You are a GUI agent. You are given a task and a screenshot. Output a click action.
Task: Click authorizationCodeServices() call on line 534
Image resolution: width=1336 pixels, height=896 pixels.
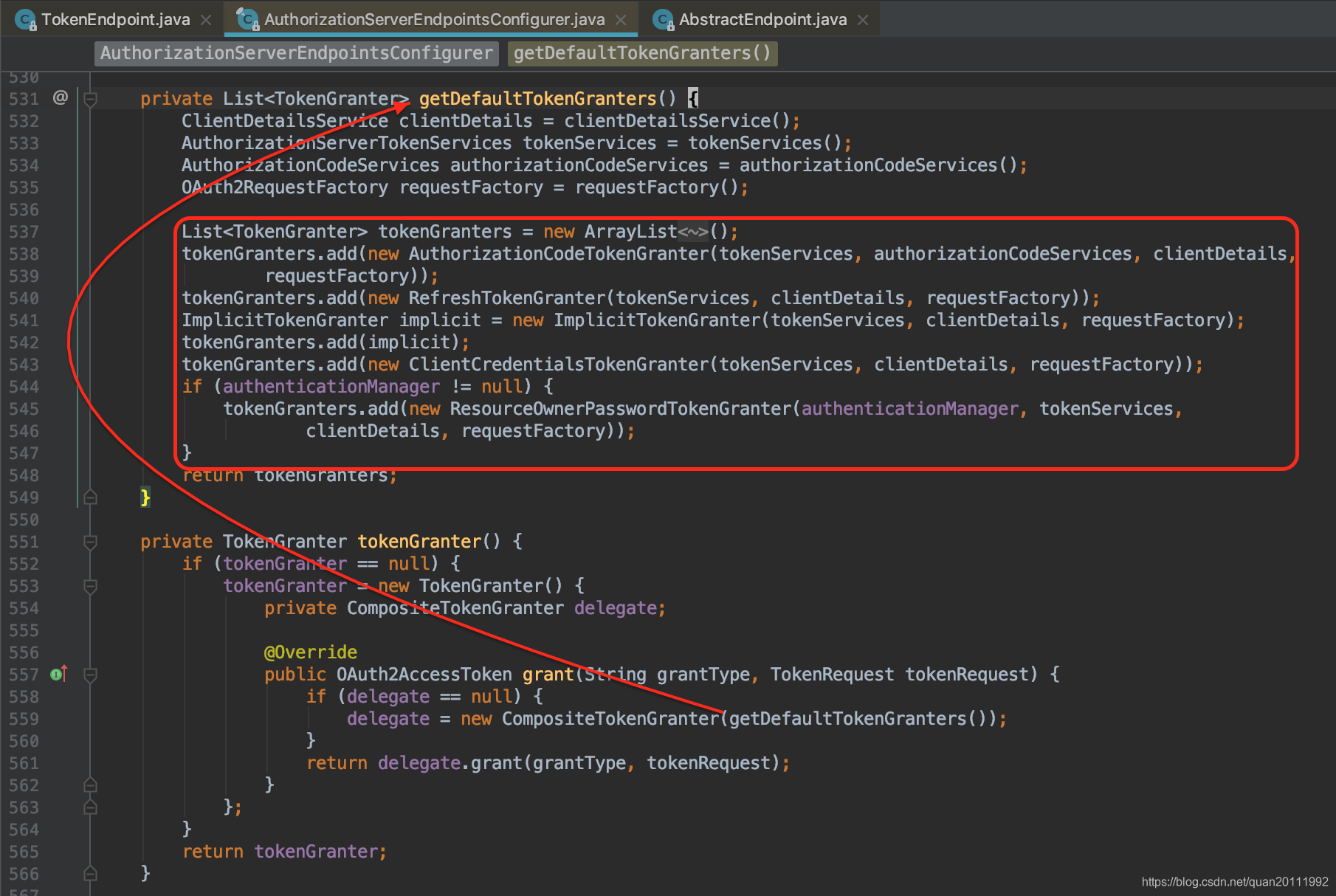coord(878,165)
